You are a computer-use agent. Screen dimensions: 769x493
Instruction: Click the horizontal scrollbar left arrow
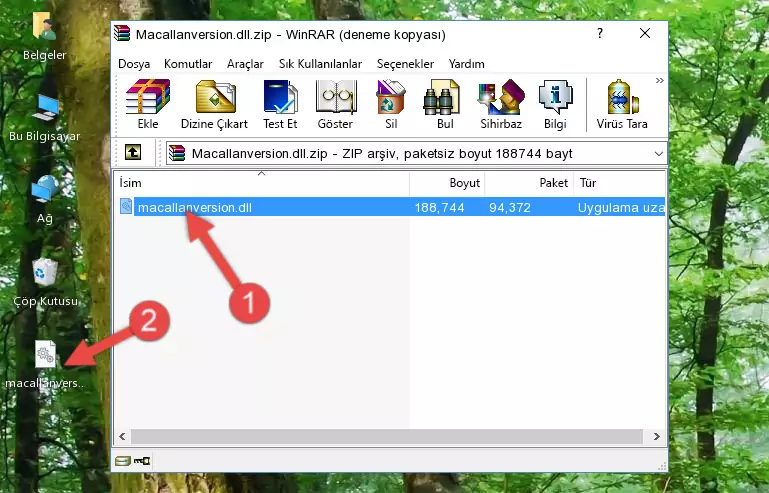pyautogui.click(x=123, y=436)
